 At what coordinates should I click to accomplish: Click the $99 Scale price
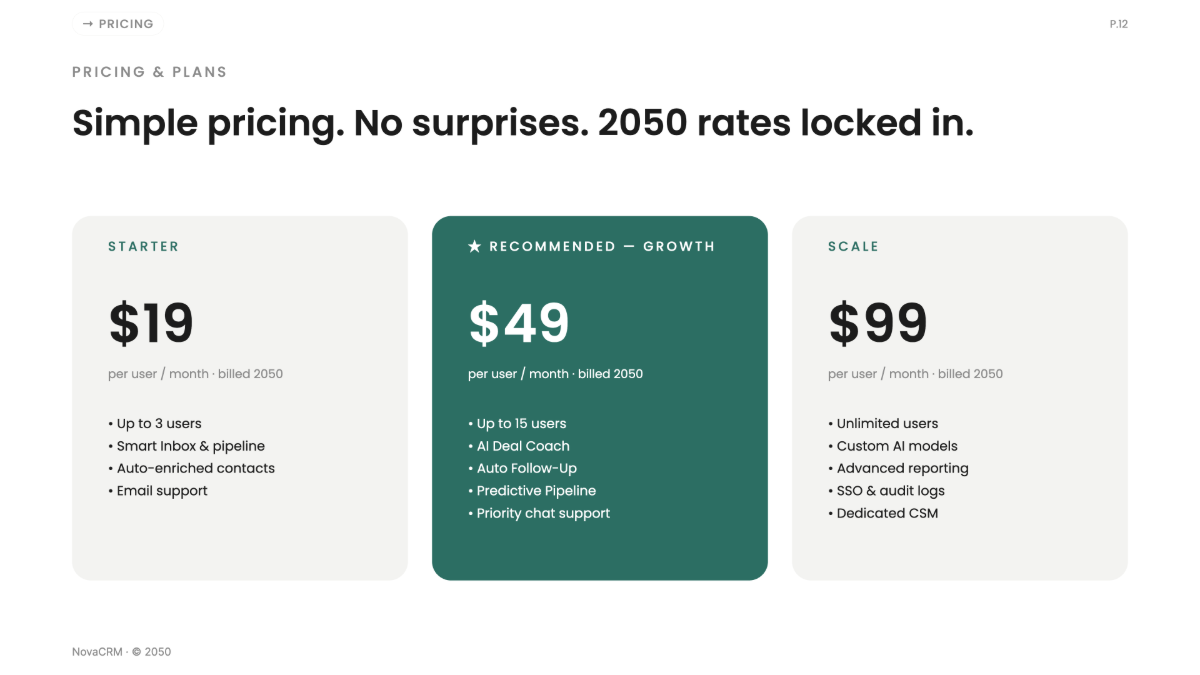(878, 323)
